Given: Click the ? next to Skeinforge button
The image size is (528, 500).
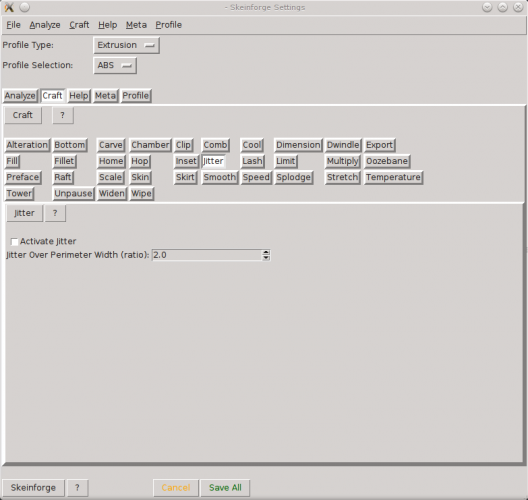Looking at the screenshot, I should point(77,488).
